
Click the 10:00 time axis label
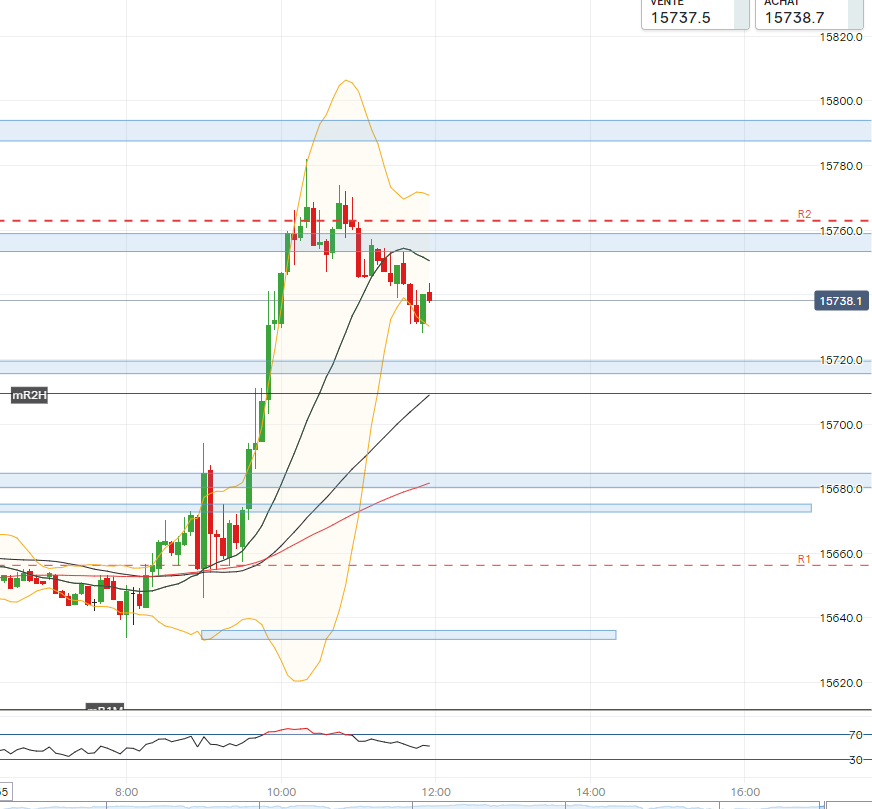tap(281, 792)
